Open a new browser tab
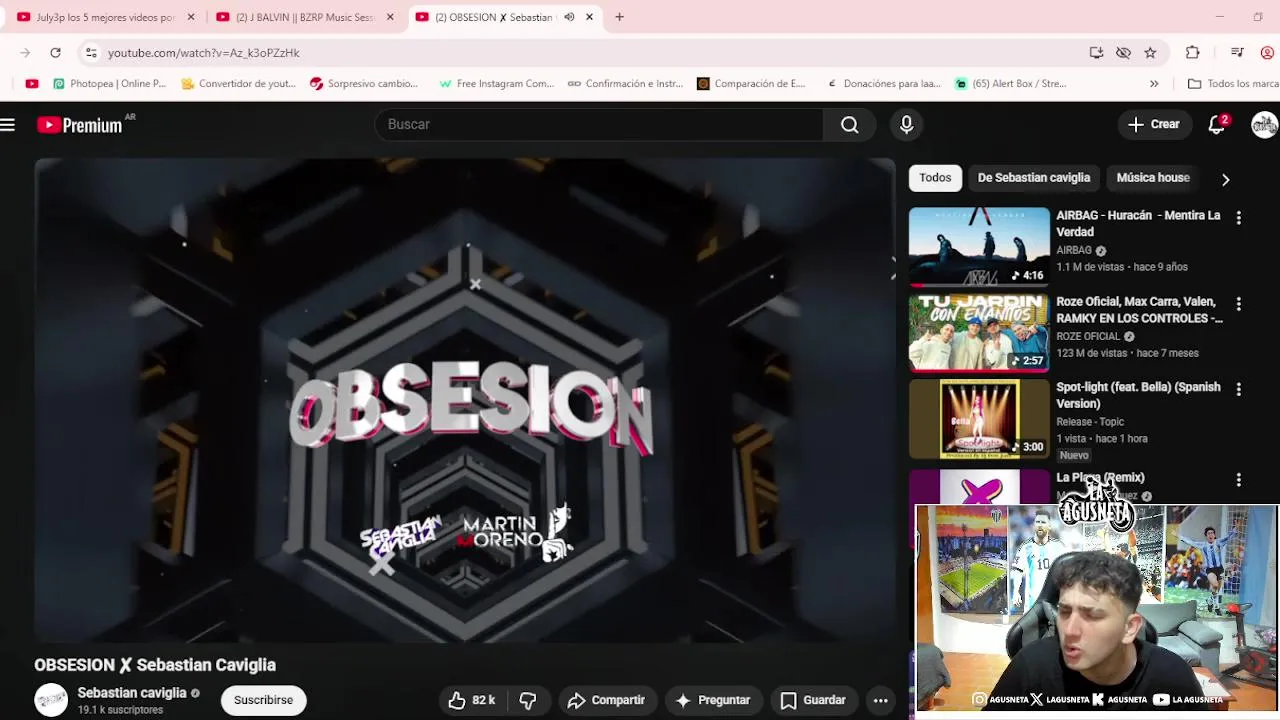 619,17
